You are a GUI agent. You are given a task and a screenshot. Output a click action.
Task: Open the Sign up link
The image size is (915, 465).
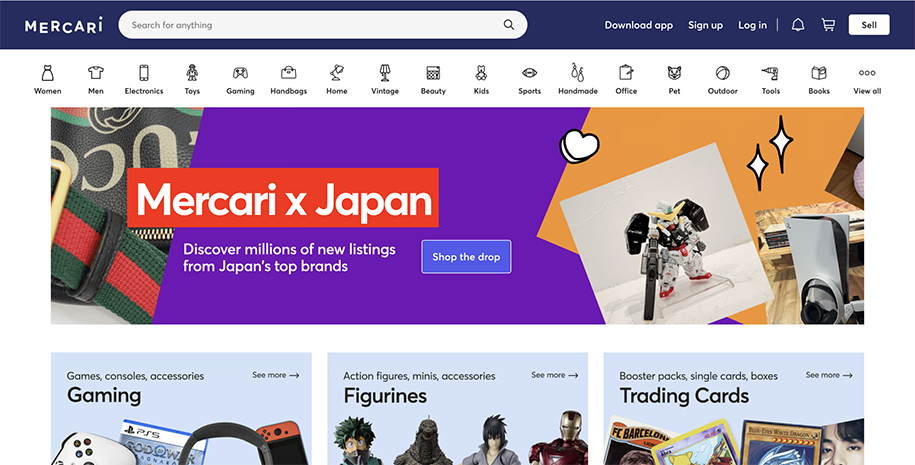705,25
